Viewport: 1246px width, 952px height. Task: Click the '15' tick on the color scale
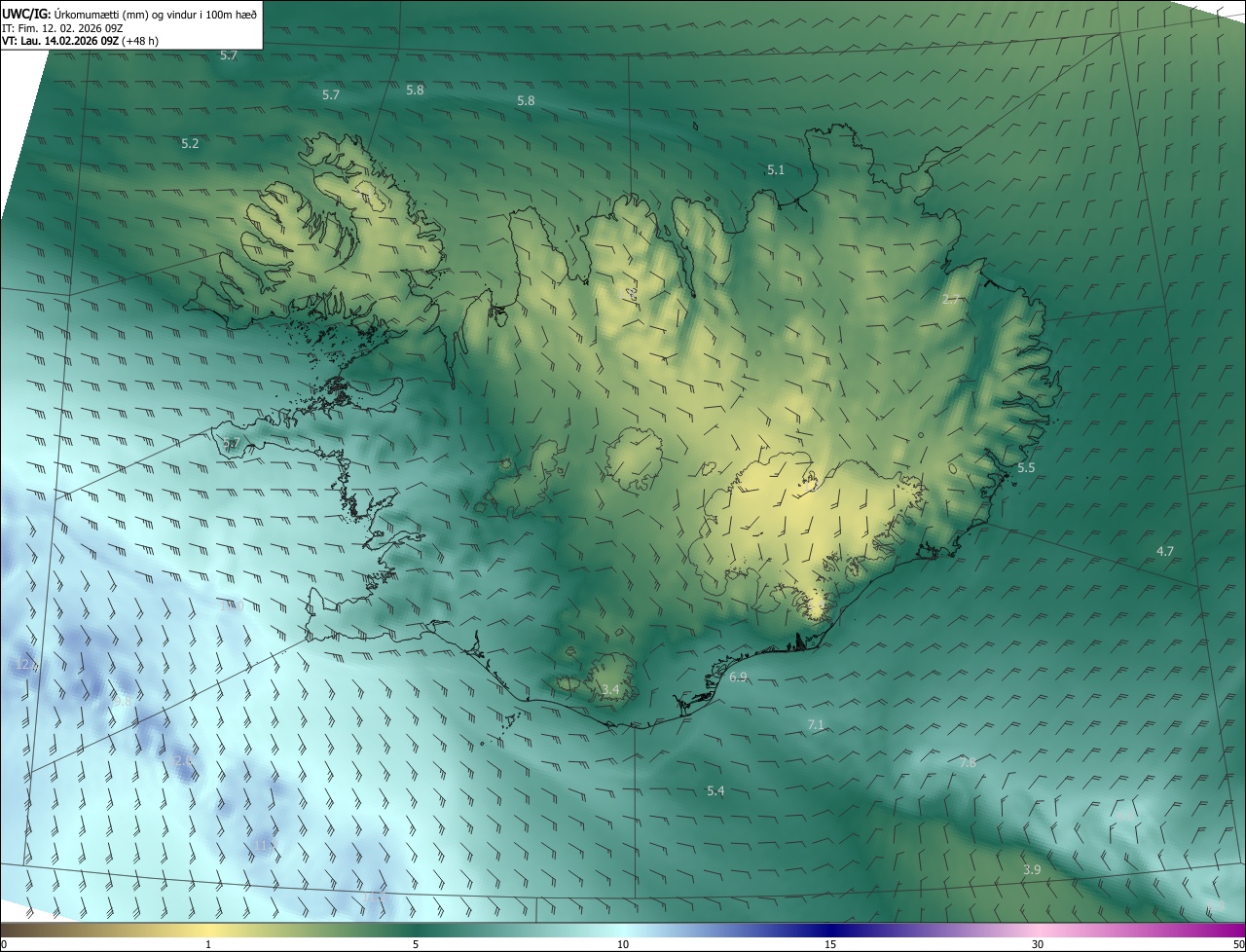(x=830, y=944)
